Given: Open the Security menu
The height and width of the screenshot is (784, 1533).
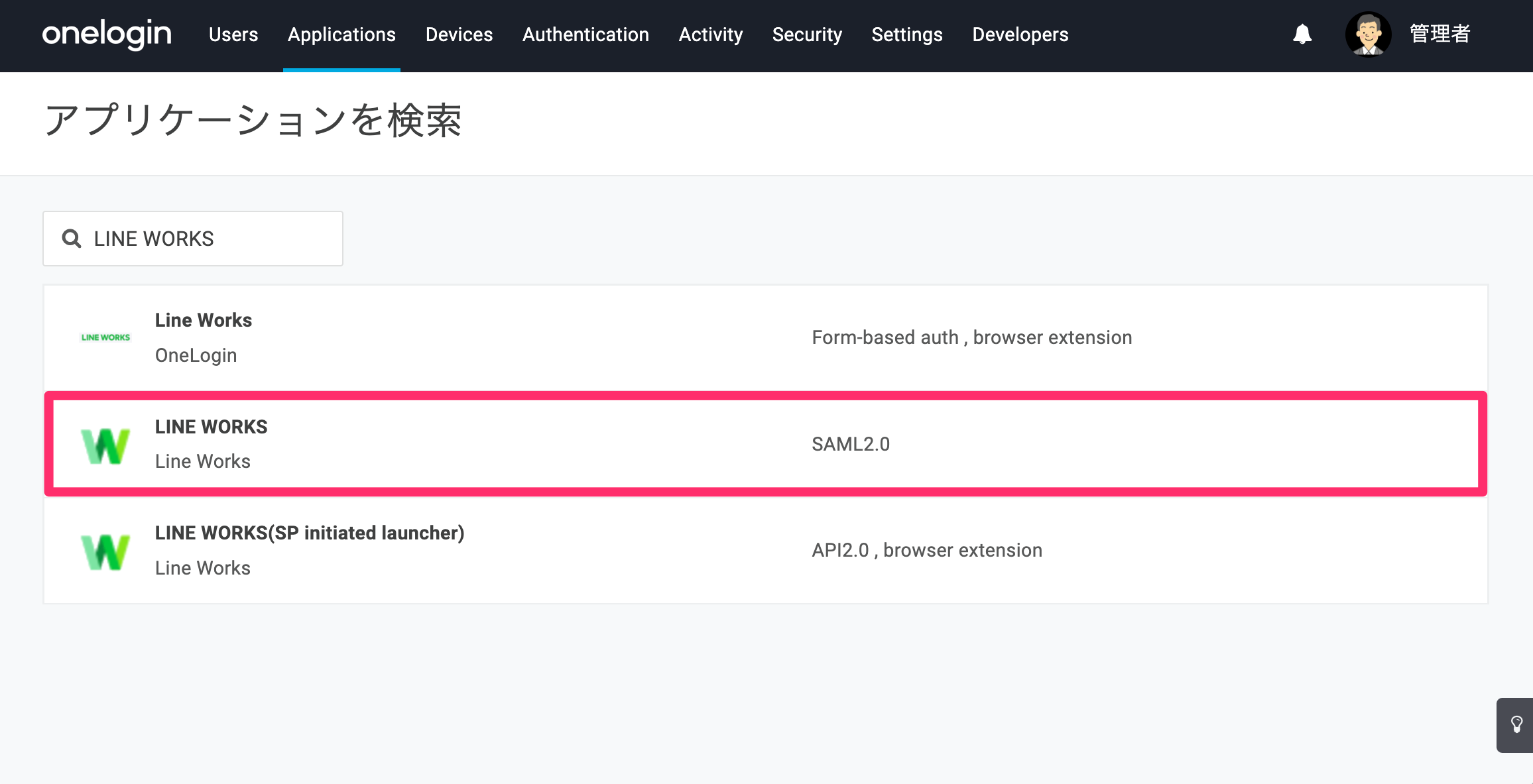Looking at the screenshot, I should coord(807,34).
